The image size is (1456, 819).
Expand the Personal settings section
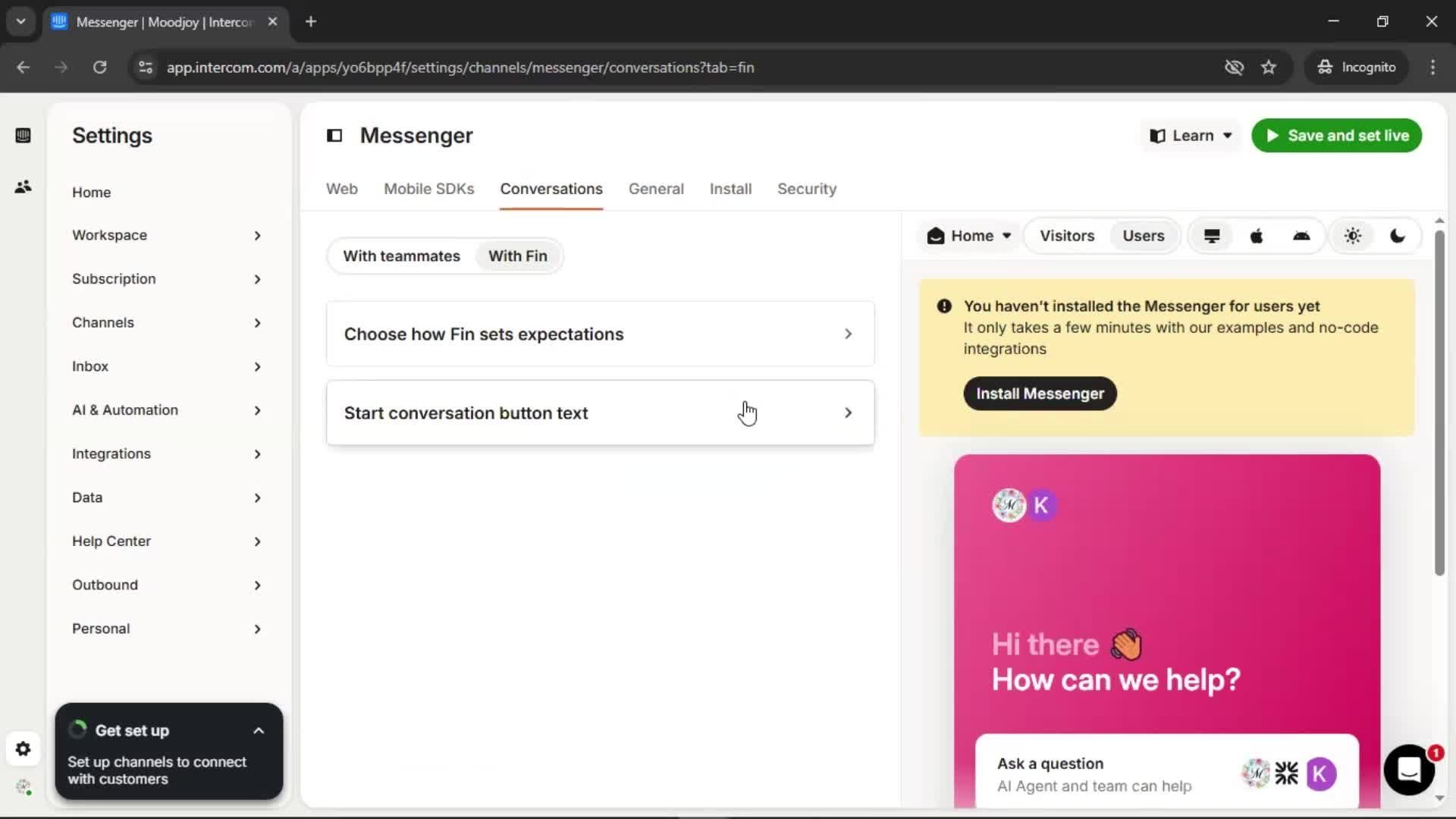pyautogui.click(x=168, y=629)
